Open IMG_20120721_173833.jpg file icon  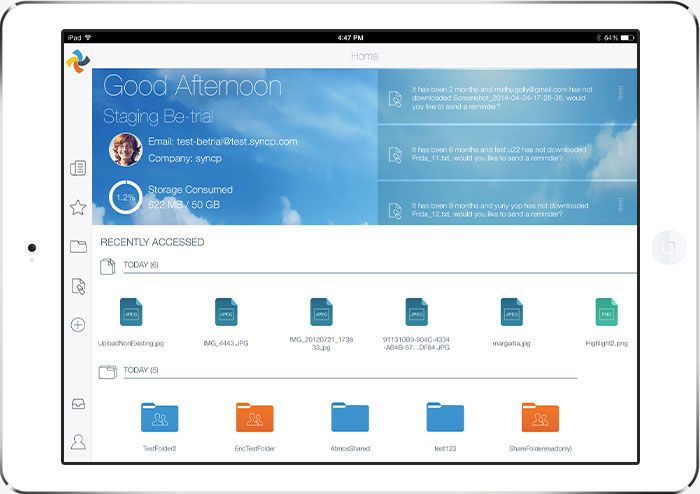click(321, 312)
